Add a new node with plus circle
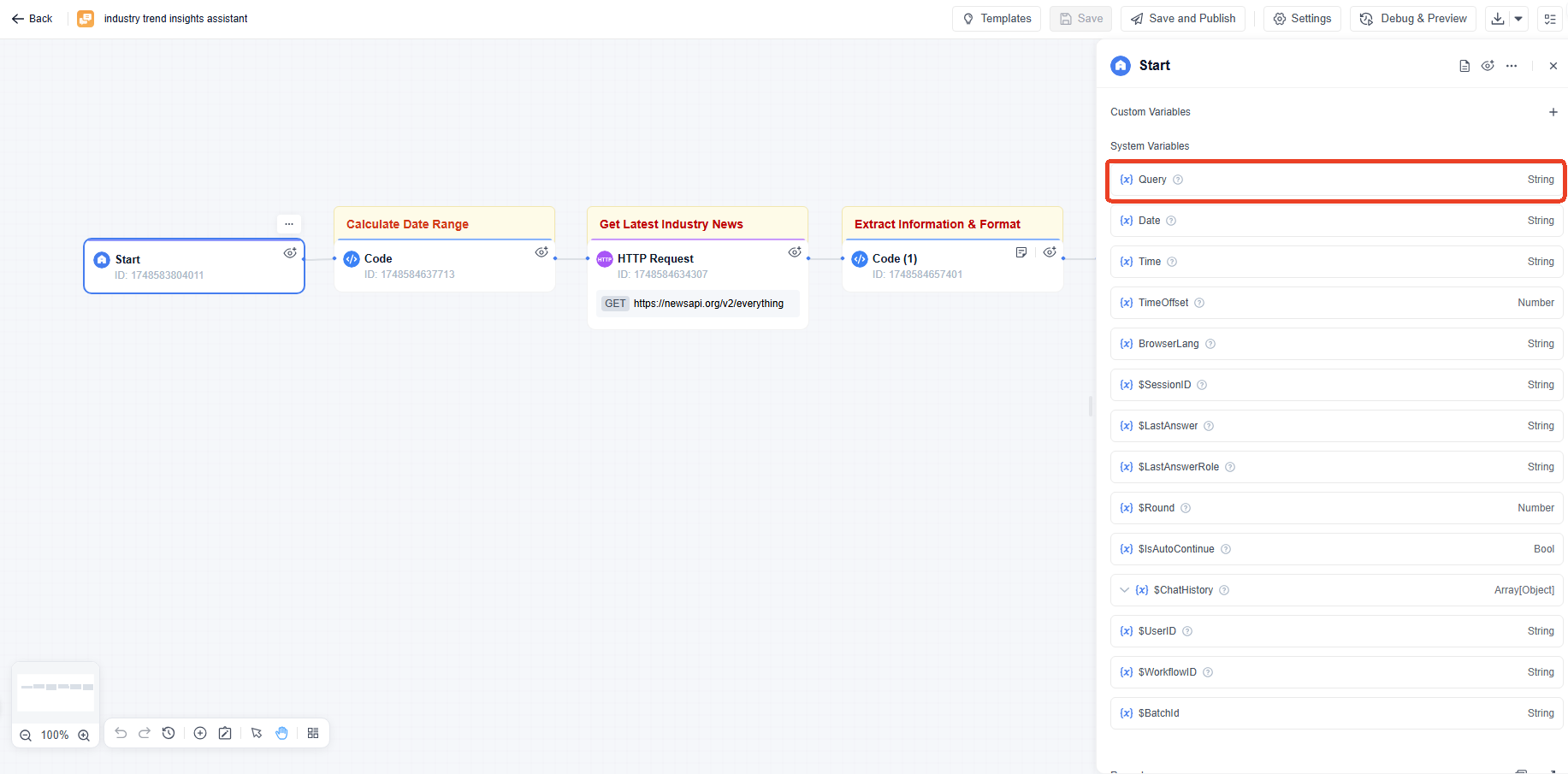This screenshot has height=774, width=1568. (200, 733)
